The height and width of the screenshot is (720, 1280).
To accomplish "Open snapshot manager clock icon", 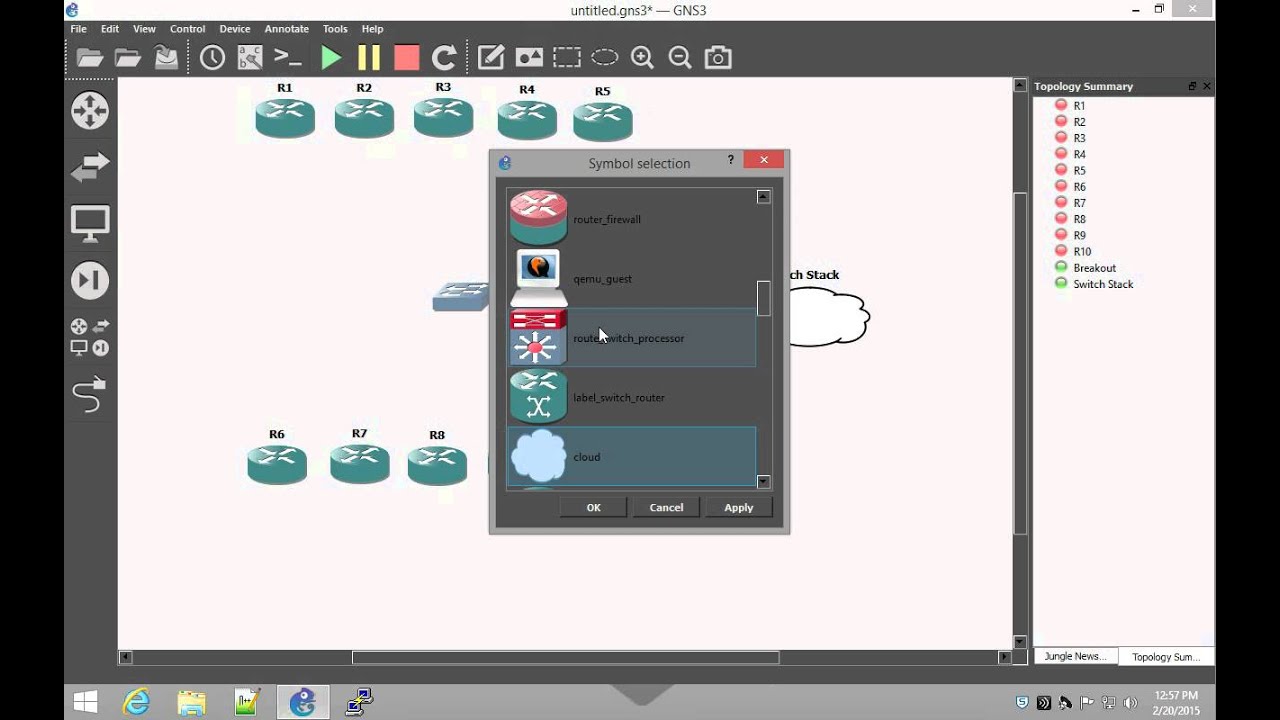I will point(212,58).
